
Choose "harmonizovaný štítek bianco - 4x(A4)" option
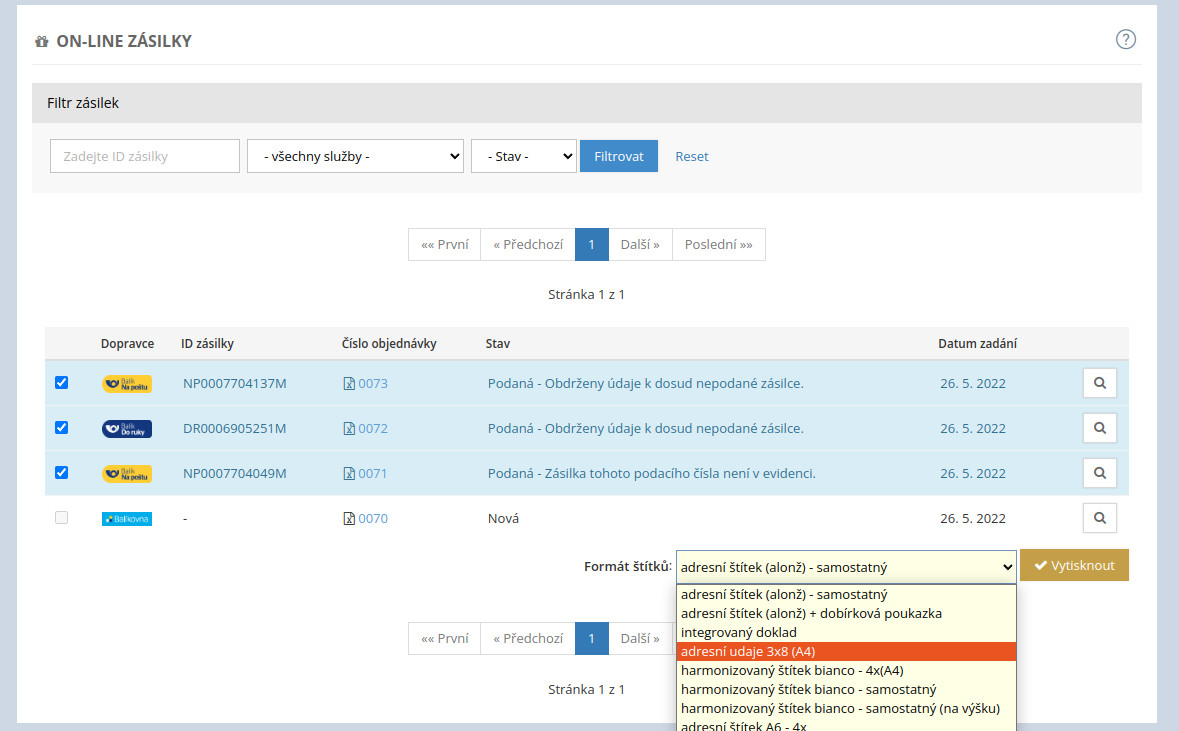tap(792, 670)
